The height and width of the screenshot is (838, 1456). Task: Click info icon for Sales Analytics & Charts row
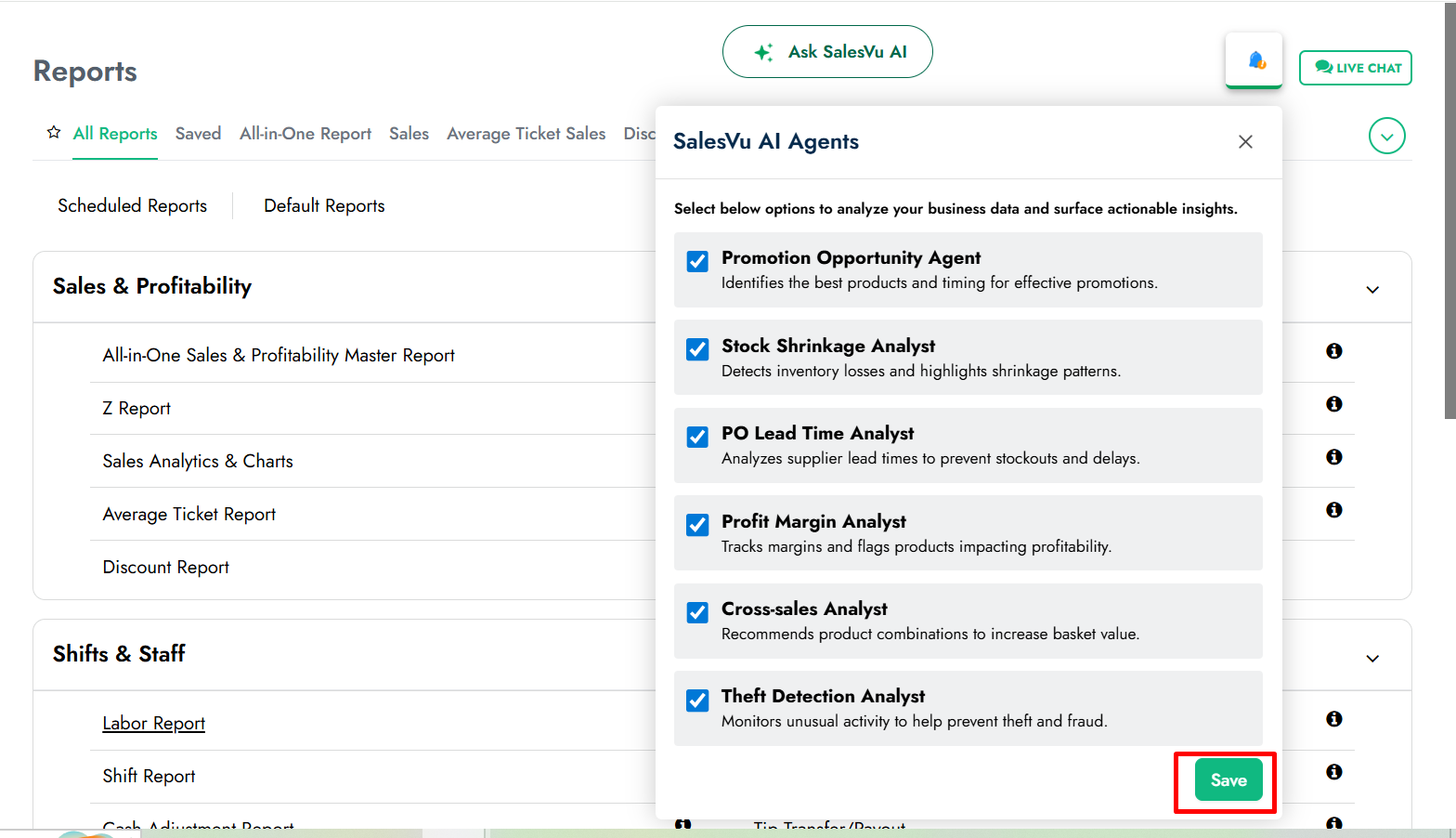[x=1333, y=457]
